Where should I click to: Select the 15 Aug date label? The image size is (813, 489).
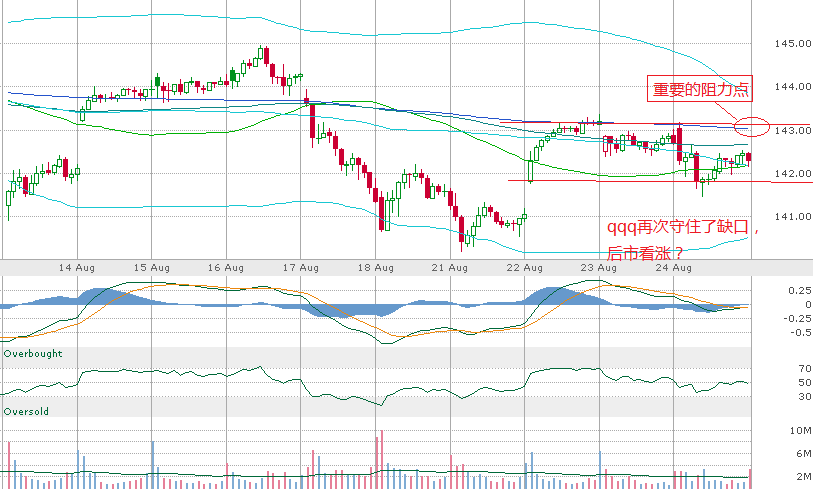[151, 268]
